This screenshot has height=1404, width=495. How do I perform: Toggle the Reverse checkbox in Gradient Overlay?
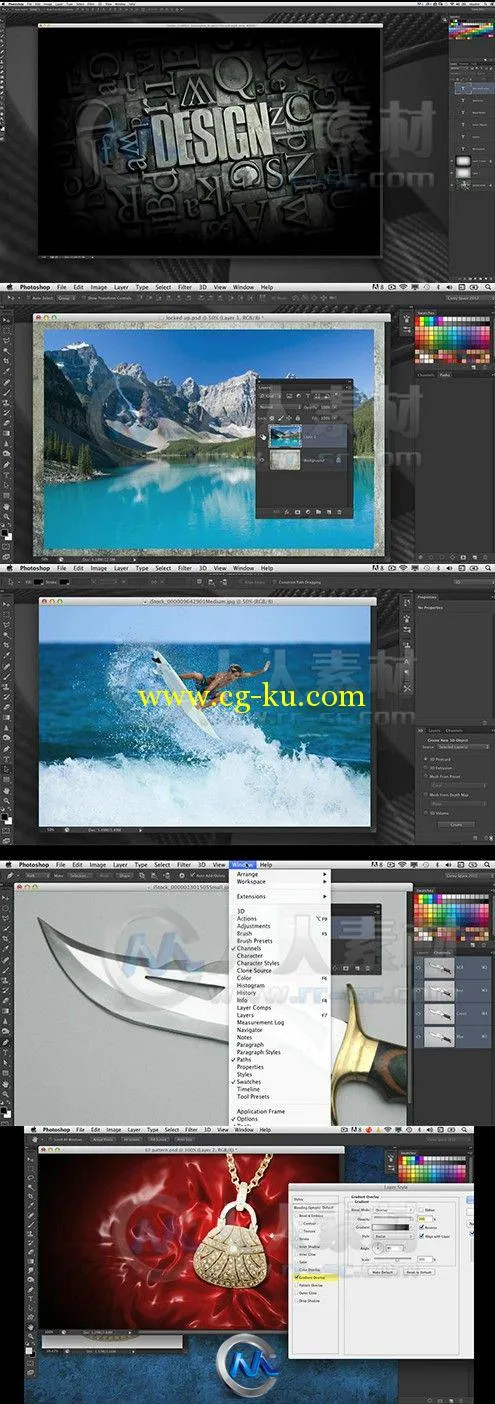421,1227
